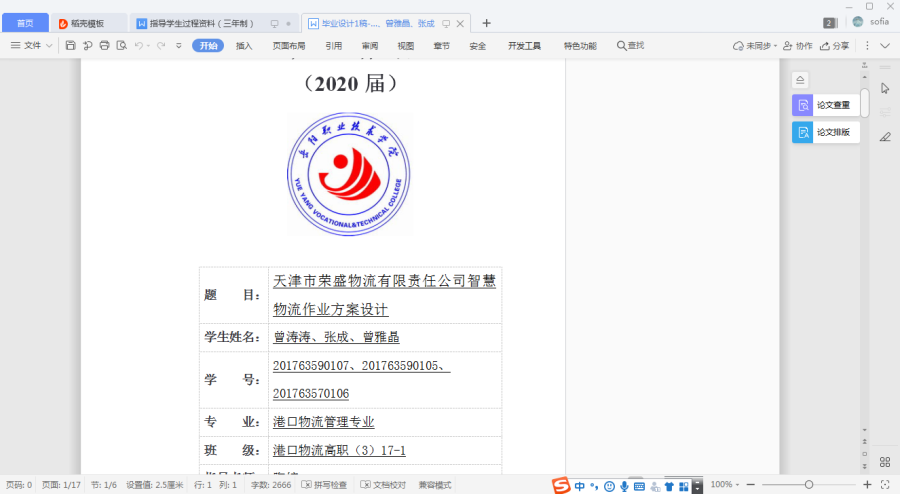Screen dimensions: 900x494
Task: Expand the quick access toolbar customize arrow
Action: (179, 45)
